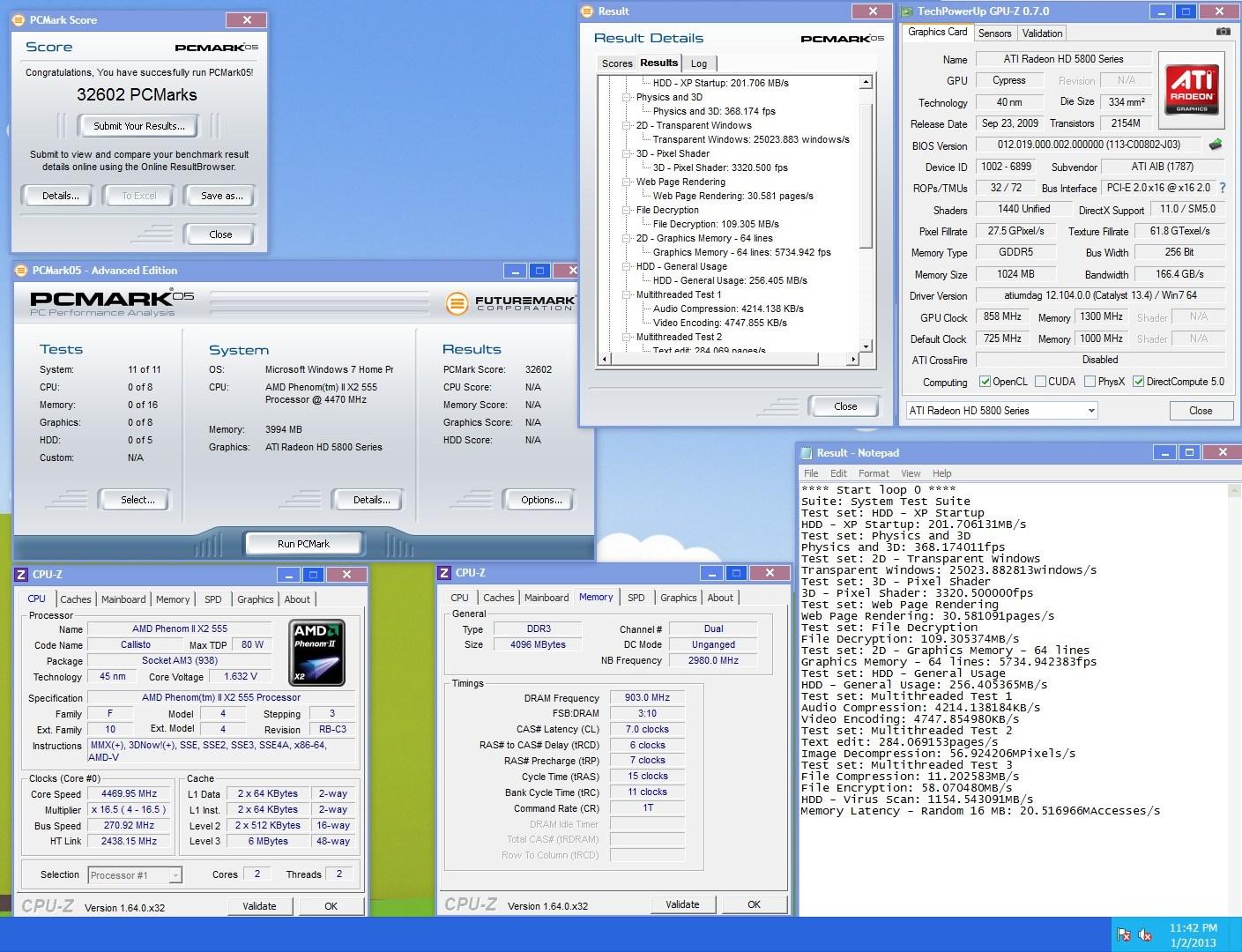Click the muted volume tray icon
Viewport: 1242px width, 952px height.
pyautogui.click(x=1146, y=934)
